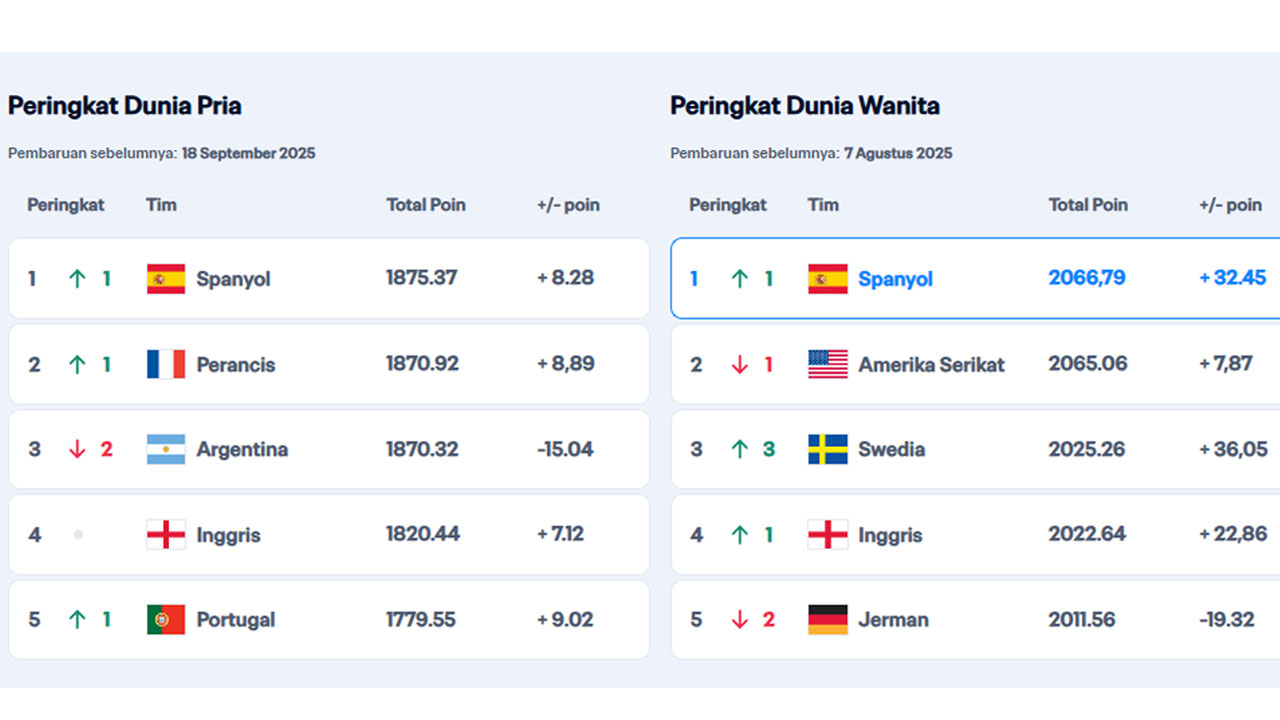This screenshot has width=1280, height=720.
Task: Click the Peringkat Dunia Pria title
Action: 124,105
